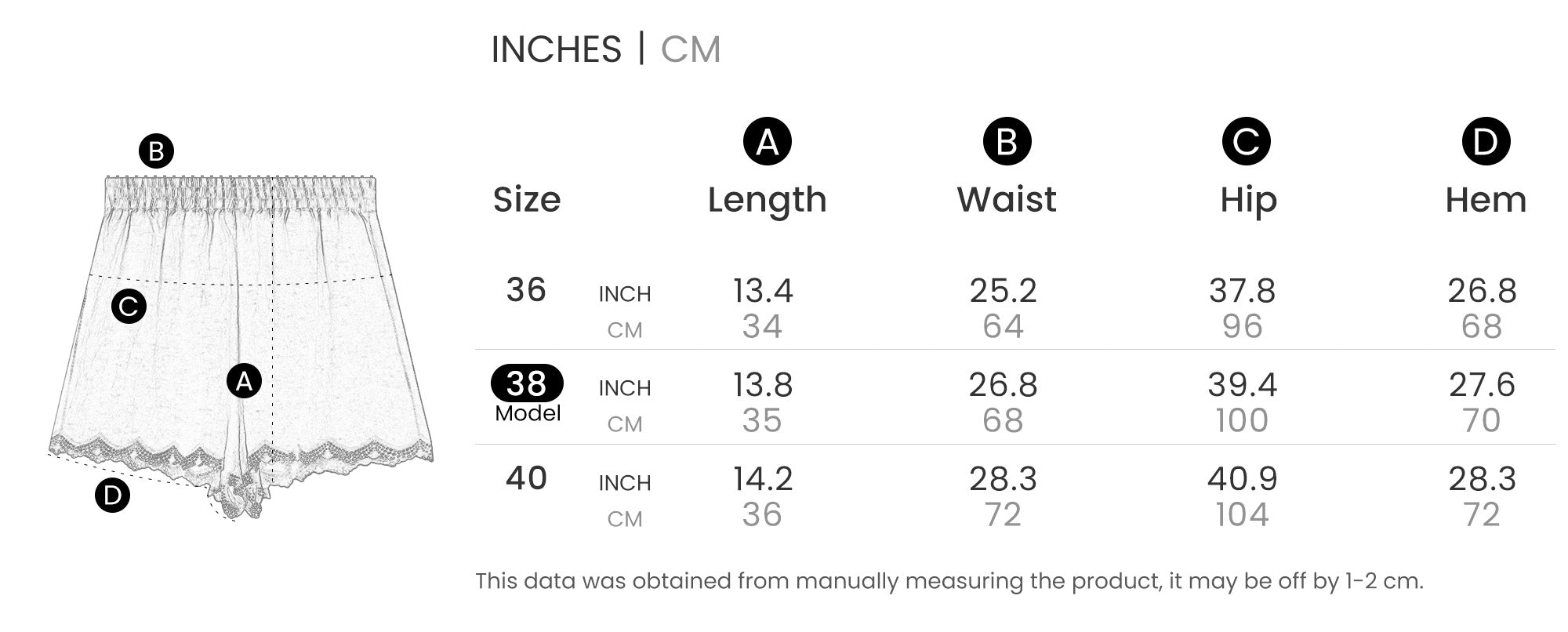1568x632 pixels.
Task: Click the Size column header
Action: coord(527,200)
